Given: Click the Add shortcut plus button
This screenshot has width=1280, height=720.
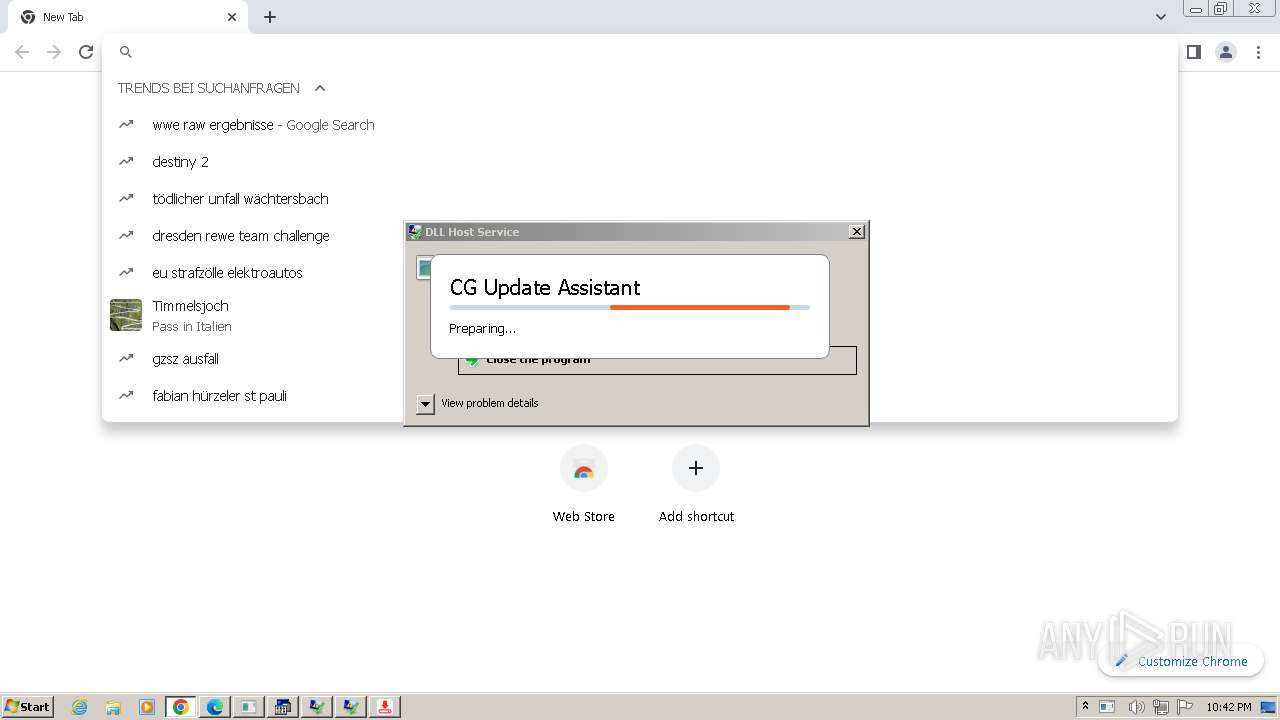Looking at the screenshot, I should (x=696, y=468).
